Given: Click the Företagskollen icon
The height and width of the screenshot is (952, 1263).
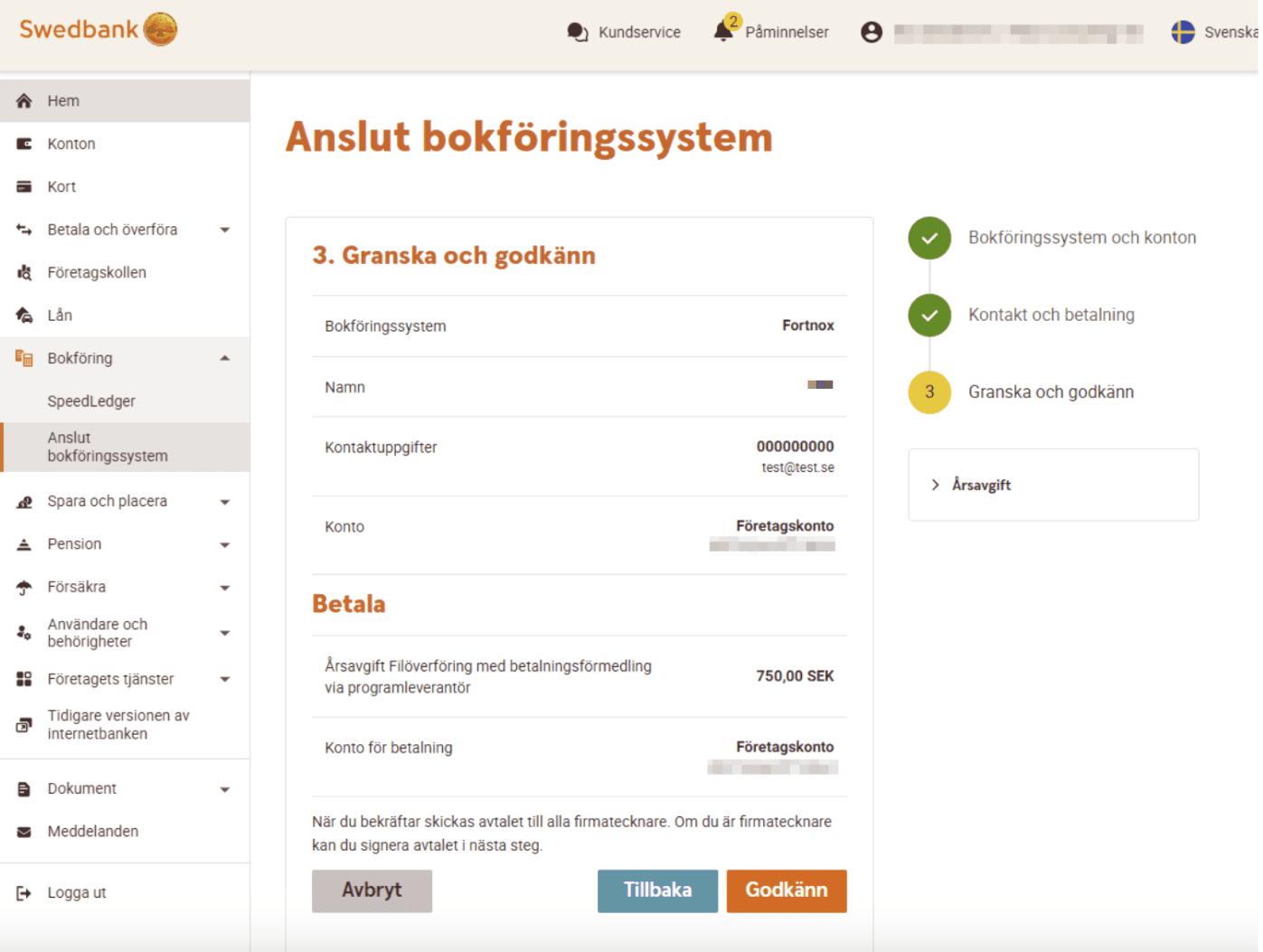Looking at the screenshot, I should click(24, 272).
